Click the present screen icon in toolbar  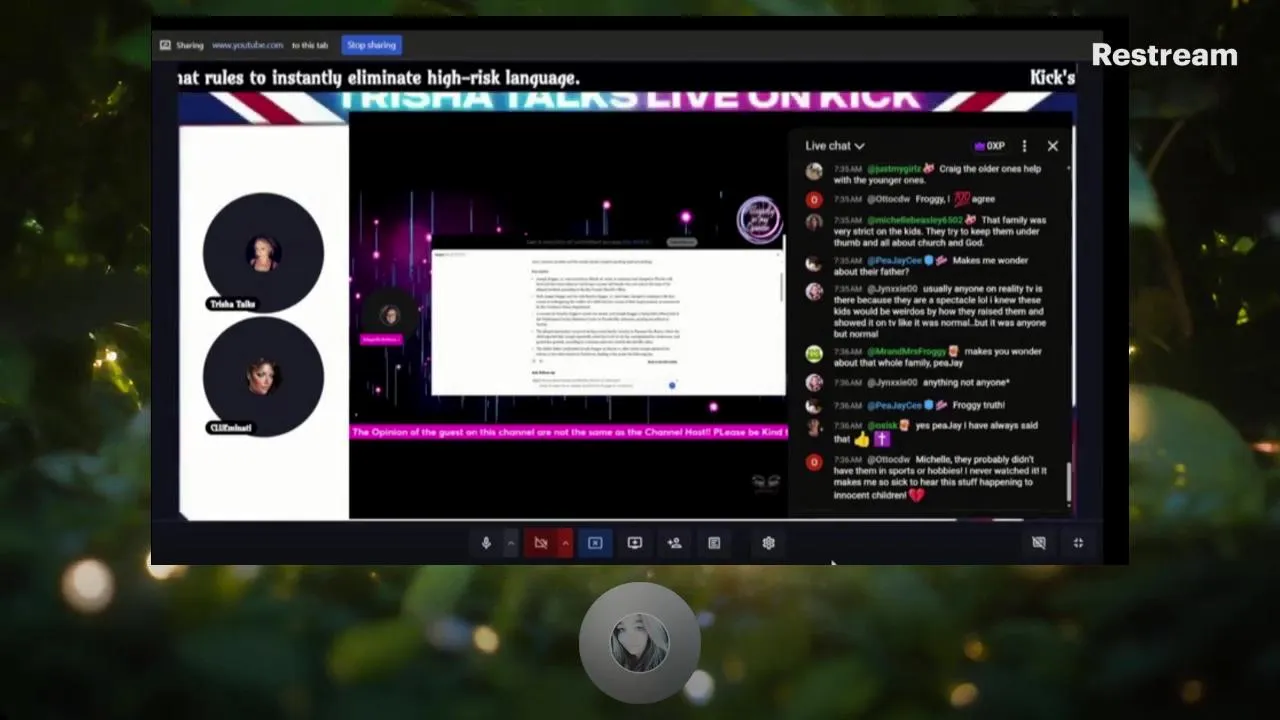pos(634,543)
